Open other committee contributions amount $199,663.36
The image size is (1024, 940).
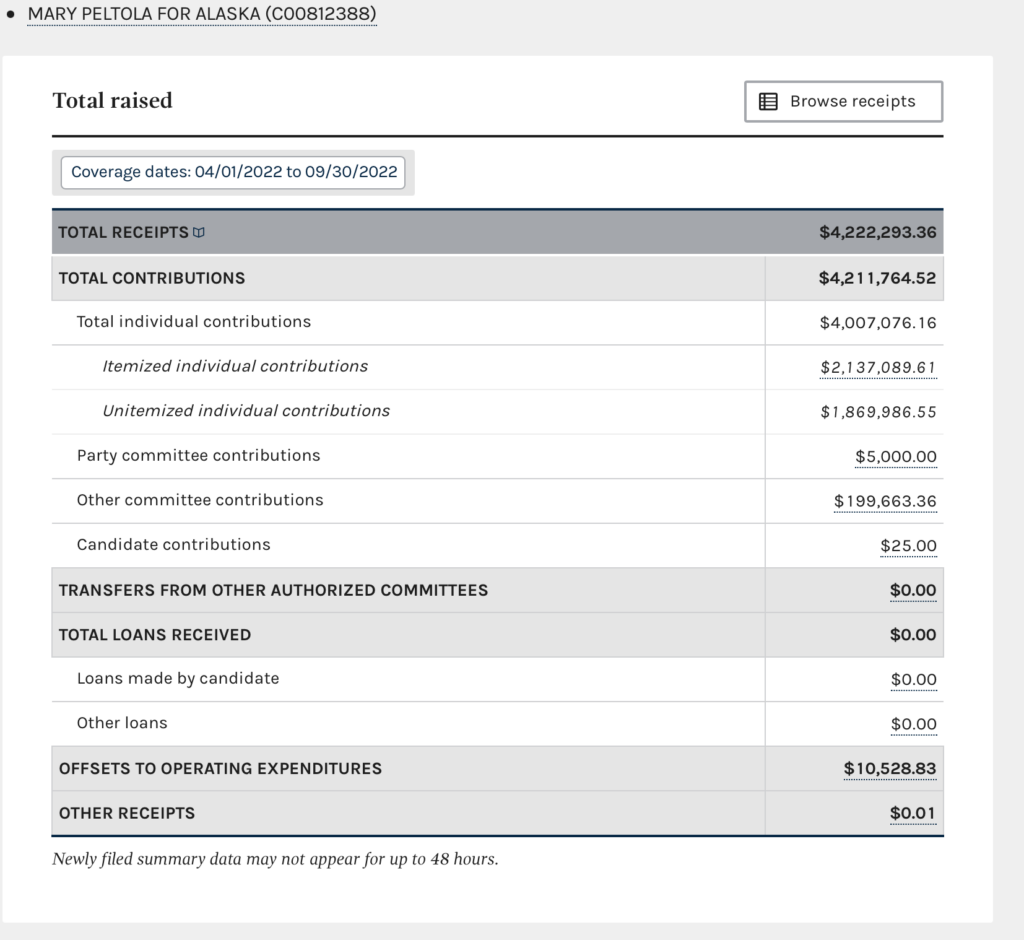click(885, 501)
